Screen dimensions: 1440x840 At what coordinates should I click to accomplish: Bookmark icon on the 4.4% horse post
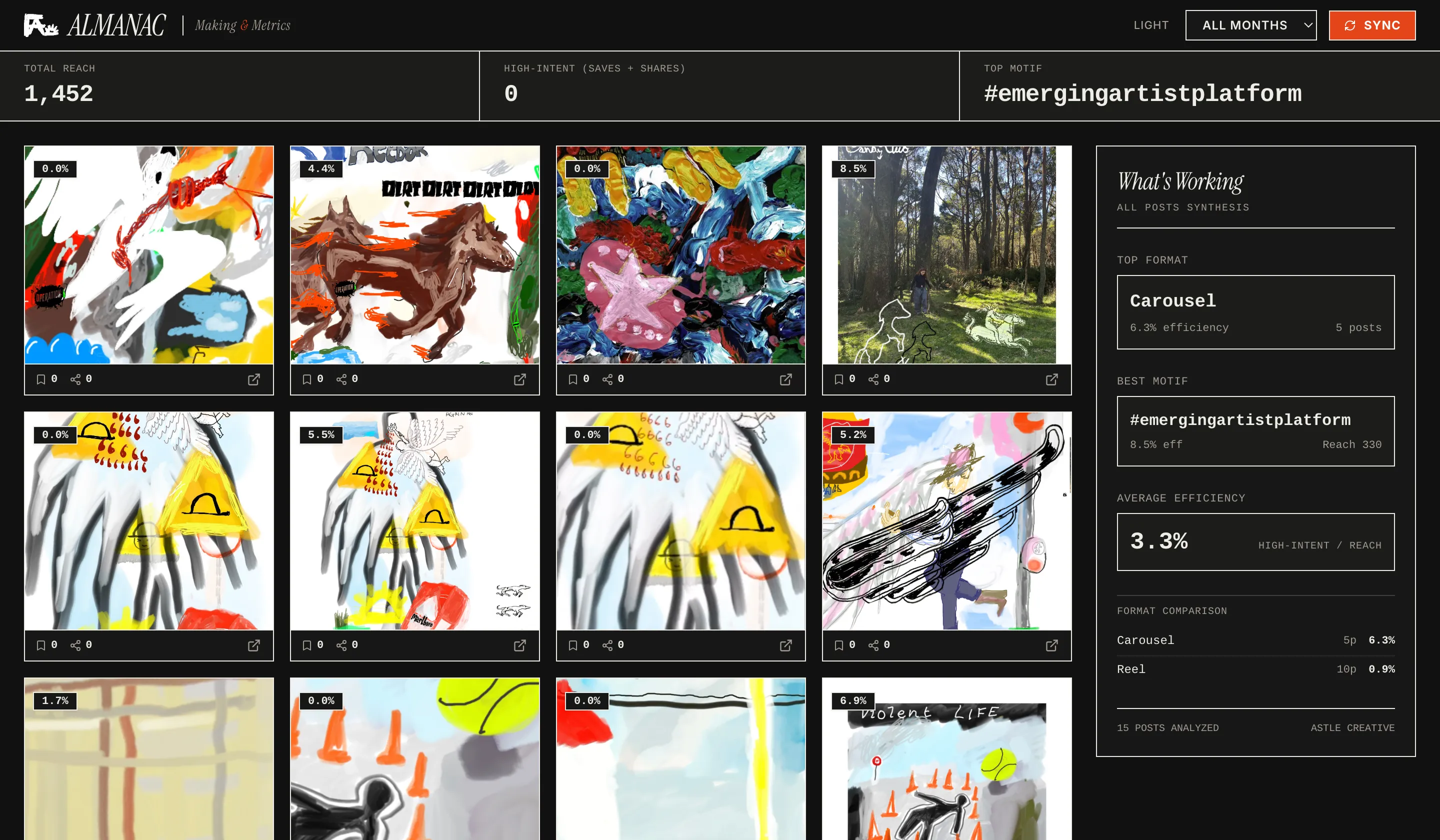307,379
